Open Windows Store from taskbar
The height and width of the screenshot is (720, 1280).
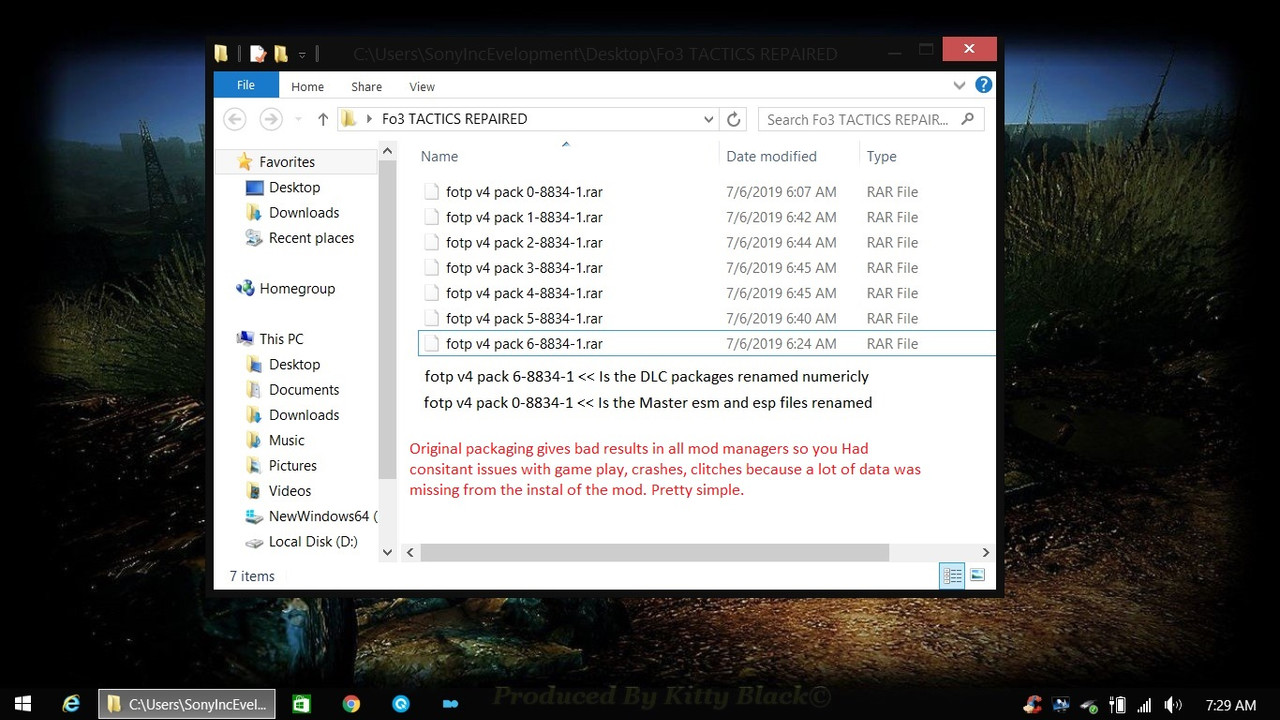(x=301, y=704)
